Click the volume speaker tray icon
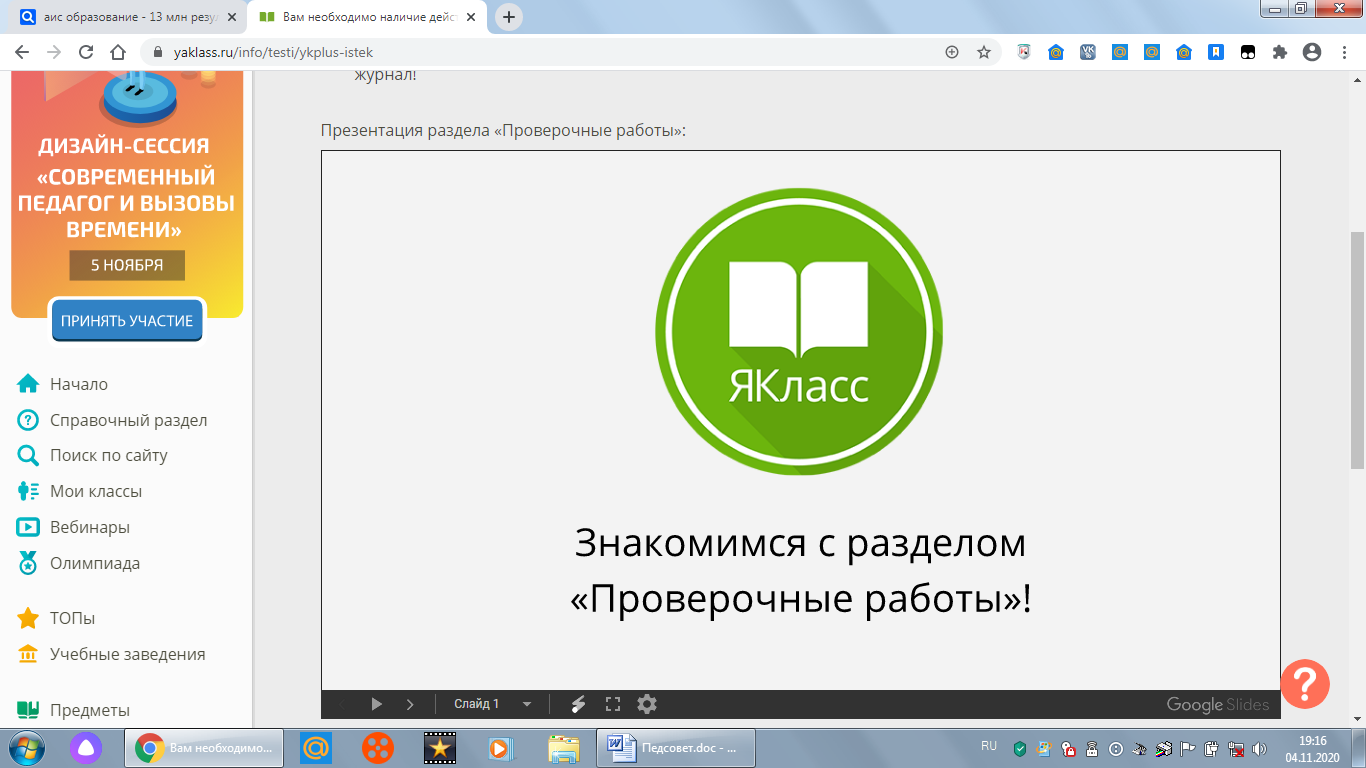Viewport: 1366px width, 768px height. coord(1258,748)
